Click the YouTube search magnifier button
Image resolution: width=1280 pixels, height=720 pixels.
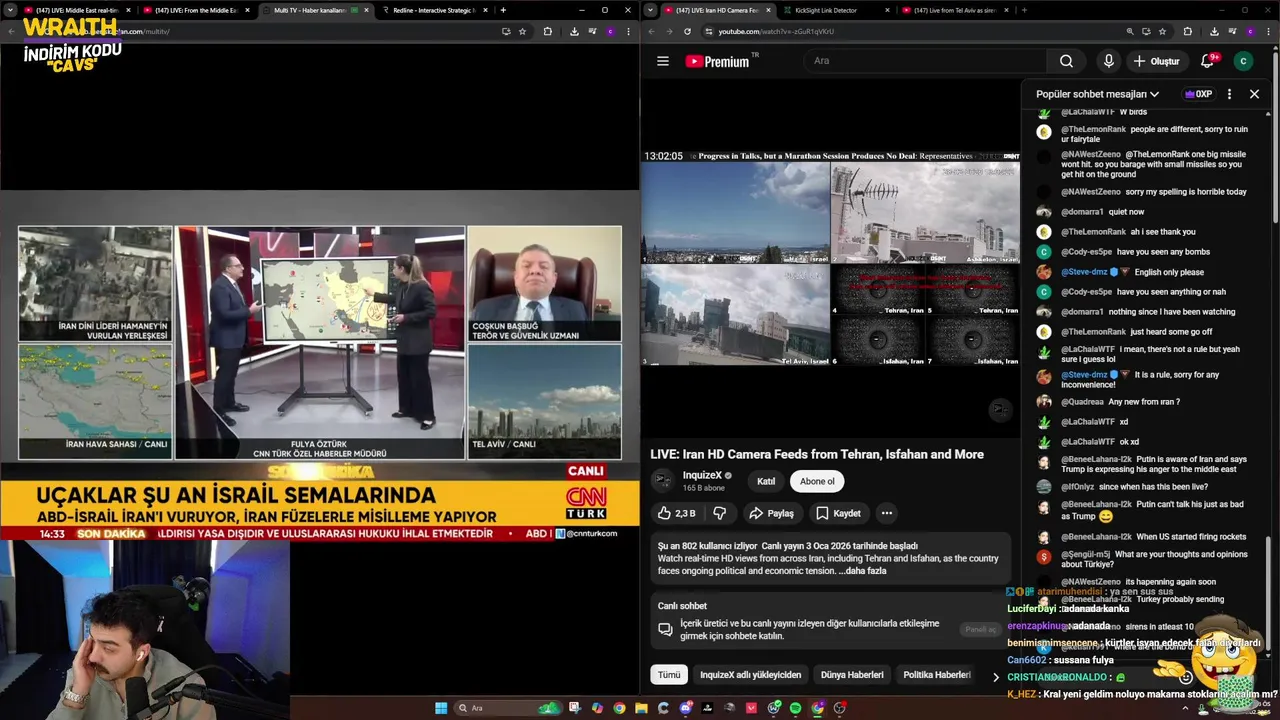click(1066, 61)
